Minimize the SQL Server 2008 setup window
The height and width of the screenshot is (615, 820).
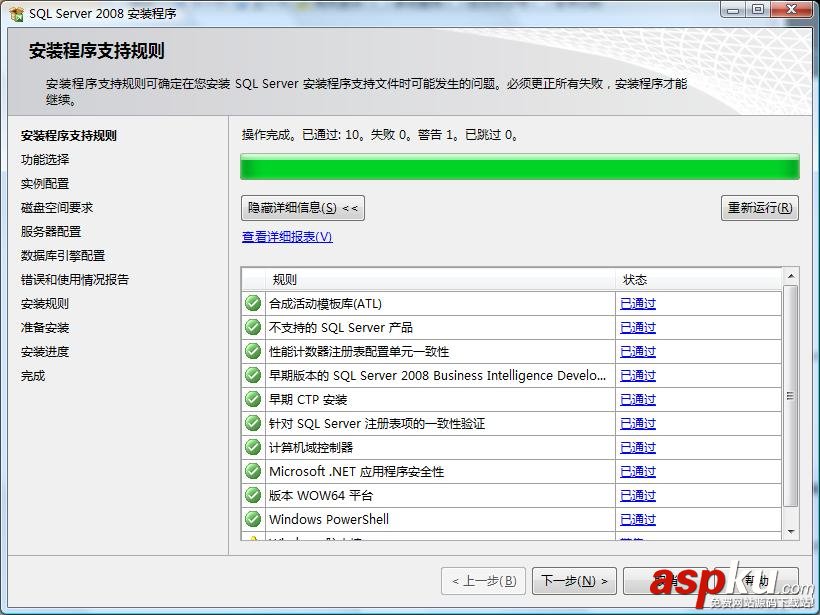(734, 10)
